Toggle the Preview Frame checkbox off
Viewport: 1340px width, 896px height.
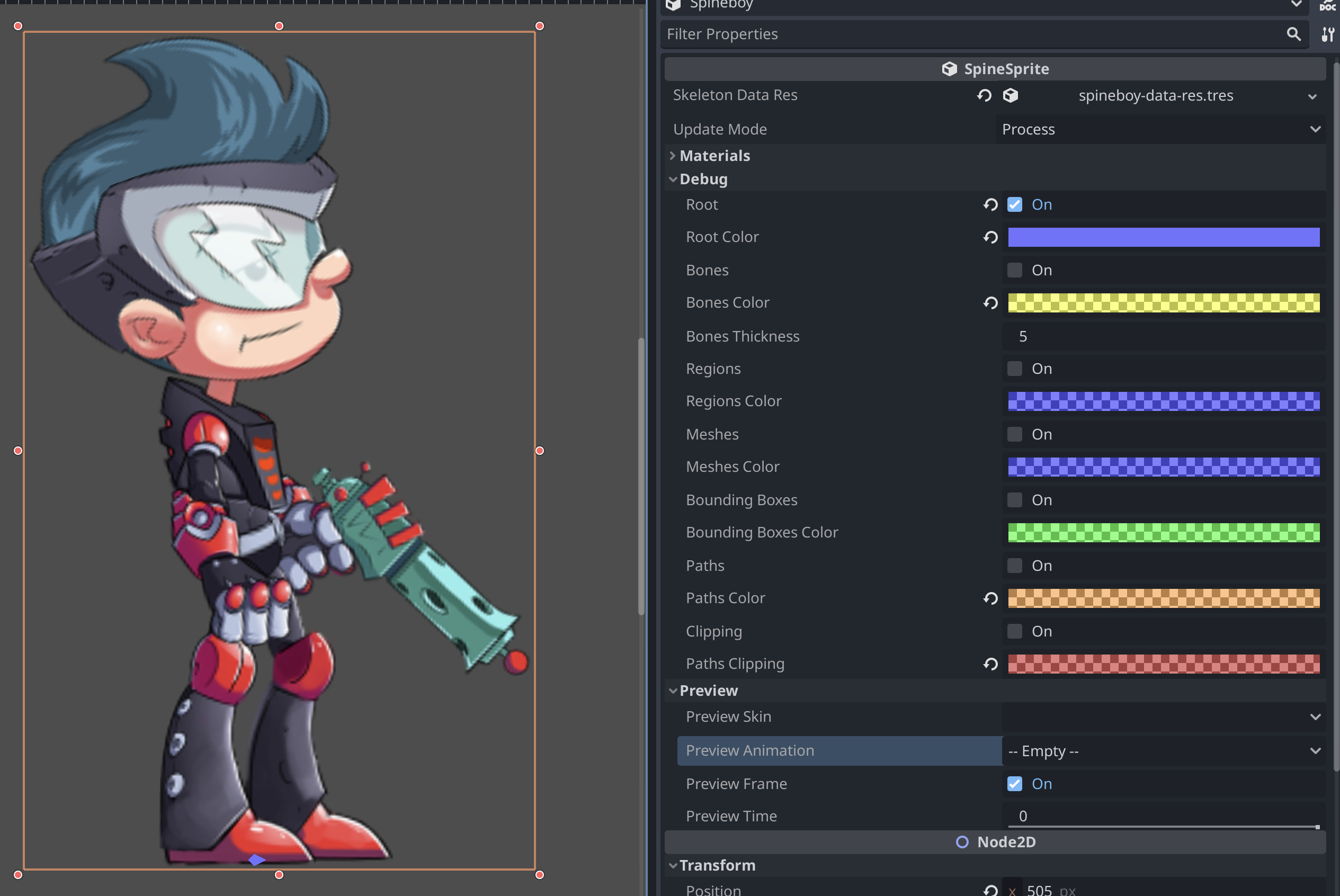click(1015, 783)
